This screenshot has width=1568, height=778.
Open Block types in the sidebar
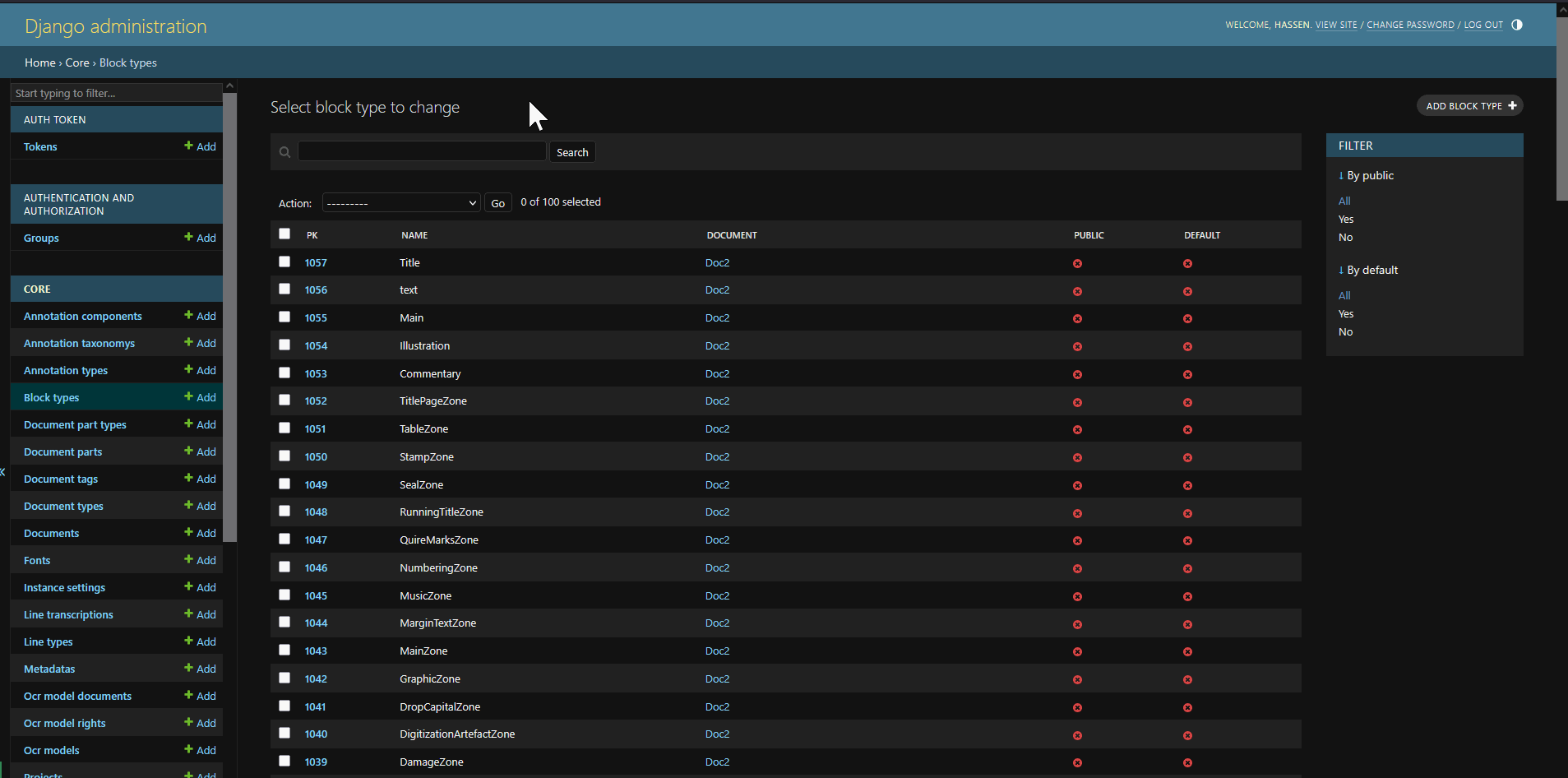52,397
